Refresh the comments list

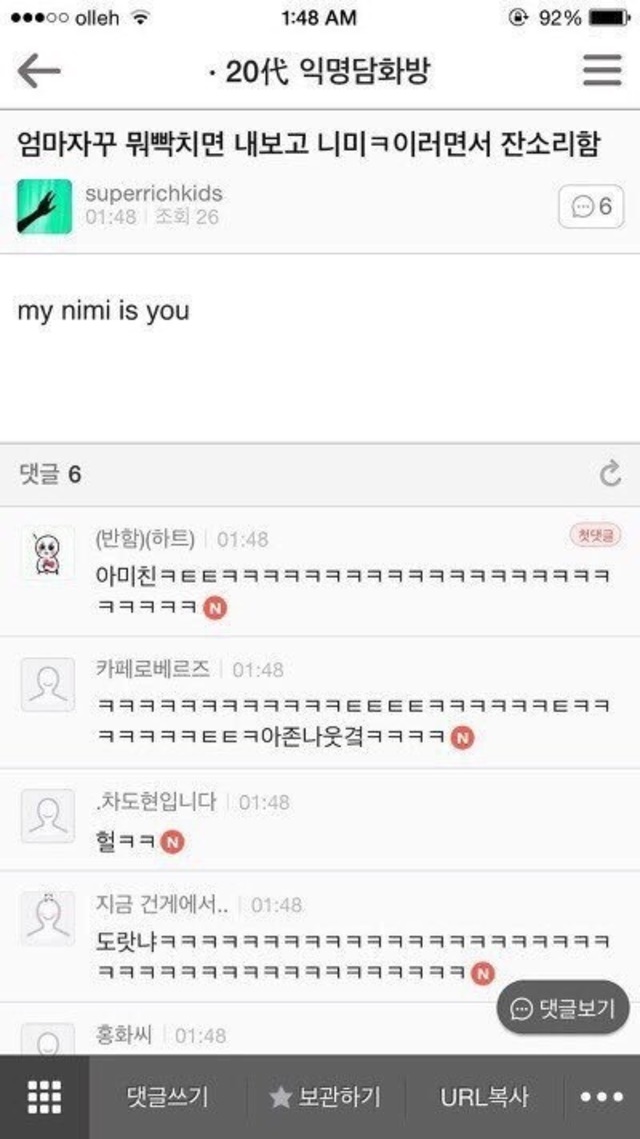610,475
